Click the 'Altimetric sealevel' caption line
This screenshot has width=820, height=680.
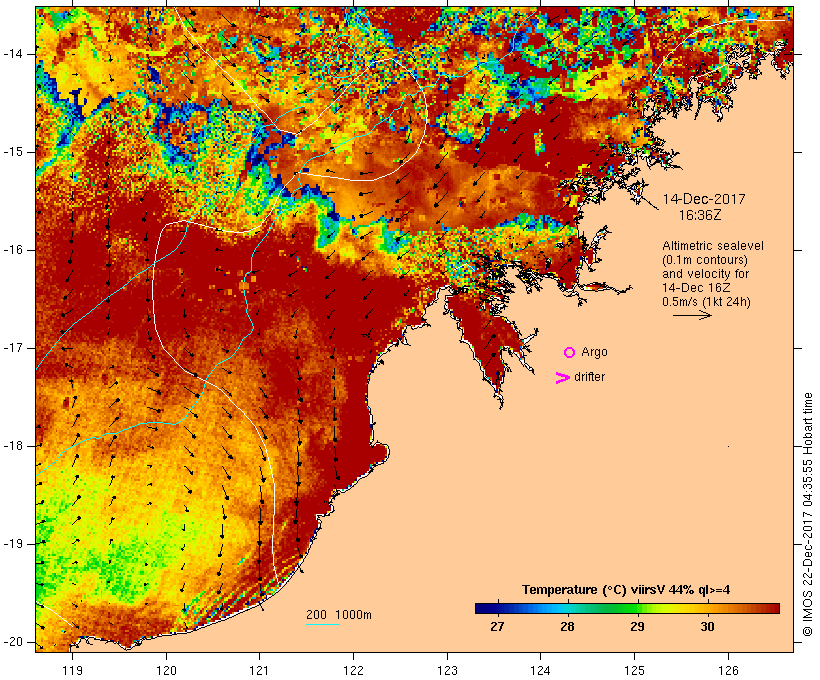click(x=713, y=246)
